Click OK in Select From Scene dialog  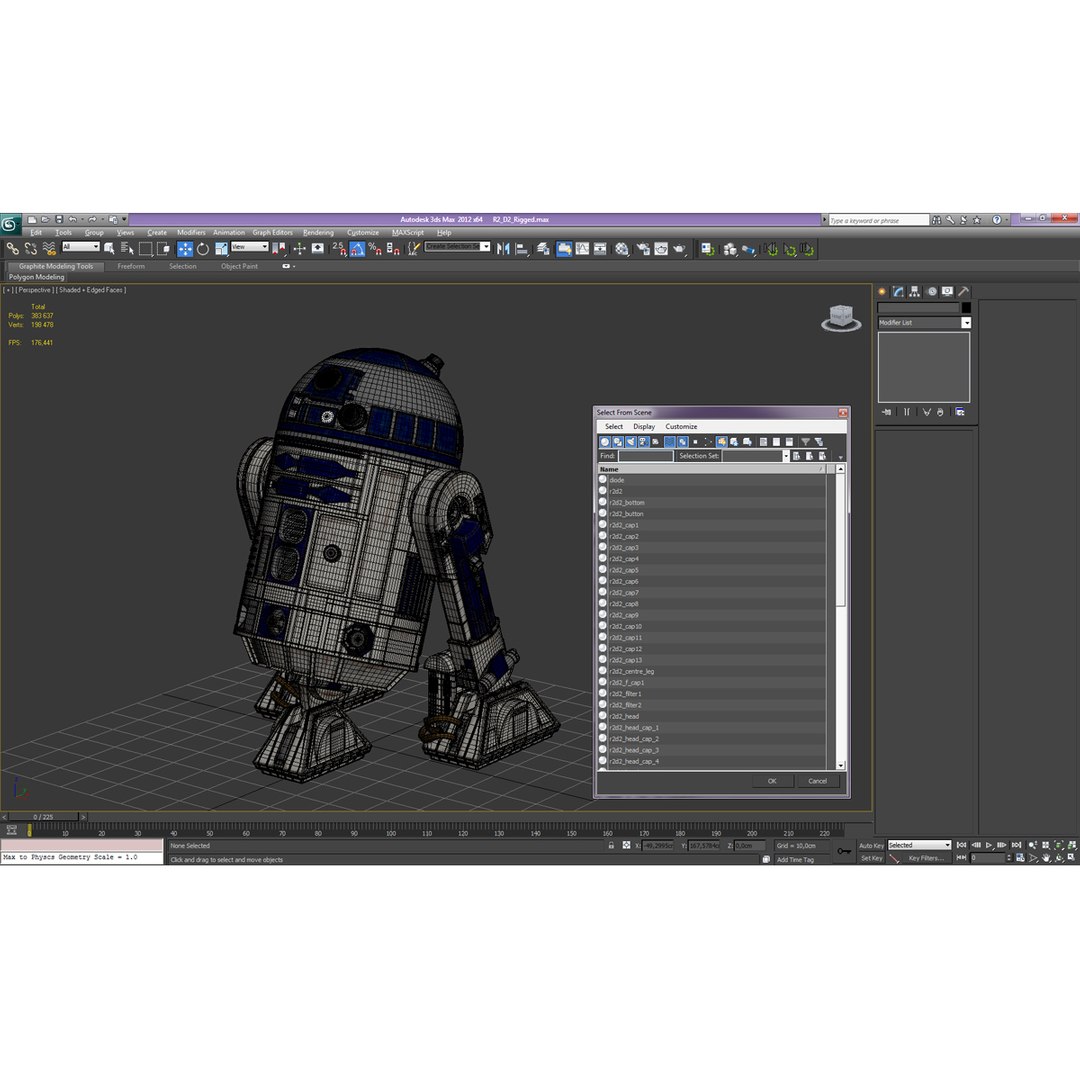click(771, 781)
